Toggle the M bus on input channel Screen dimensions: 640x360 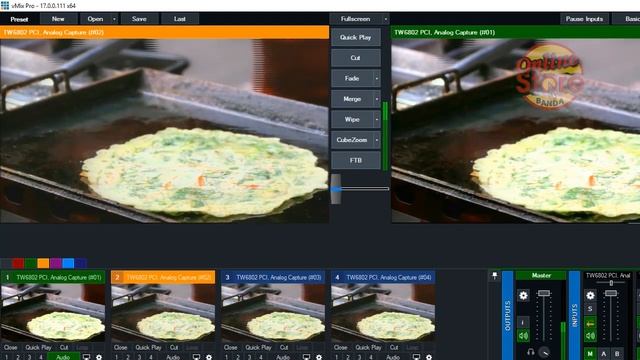coord(590,353)
